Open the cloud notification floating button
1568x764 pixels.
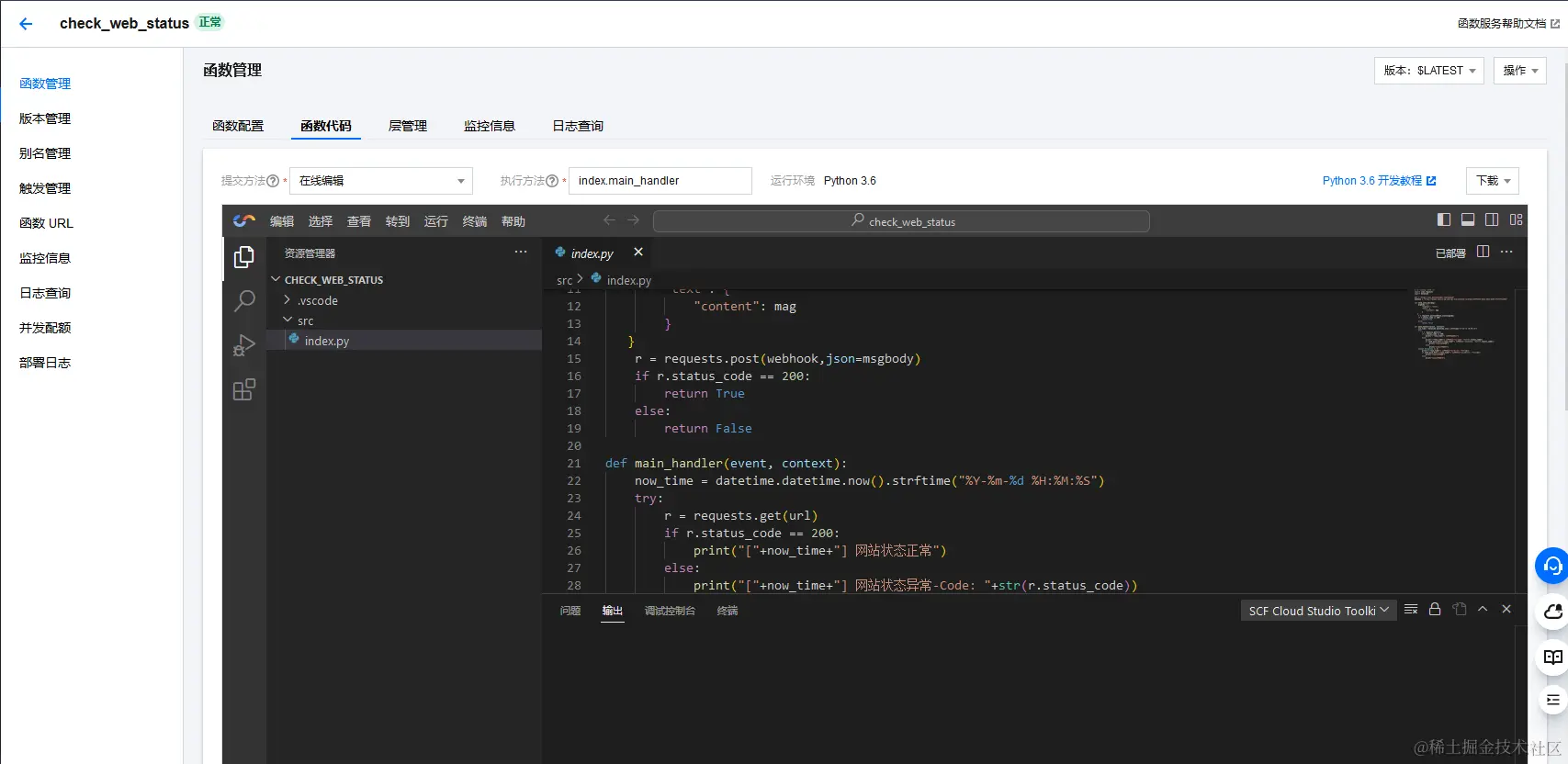pos(1552,612)
